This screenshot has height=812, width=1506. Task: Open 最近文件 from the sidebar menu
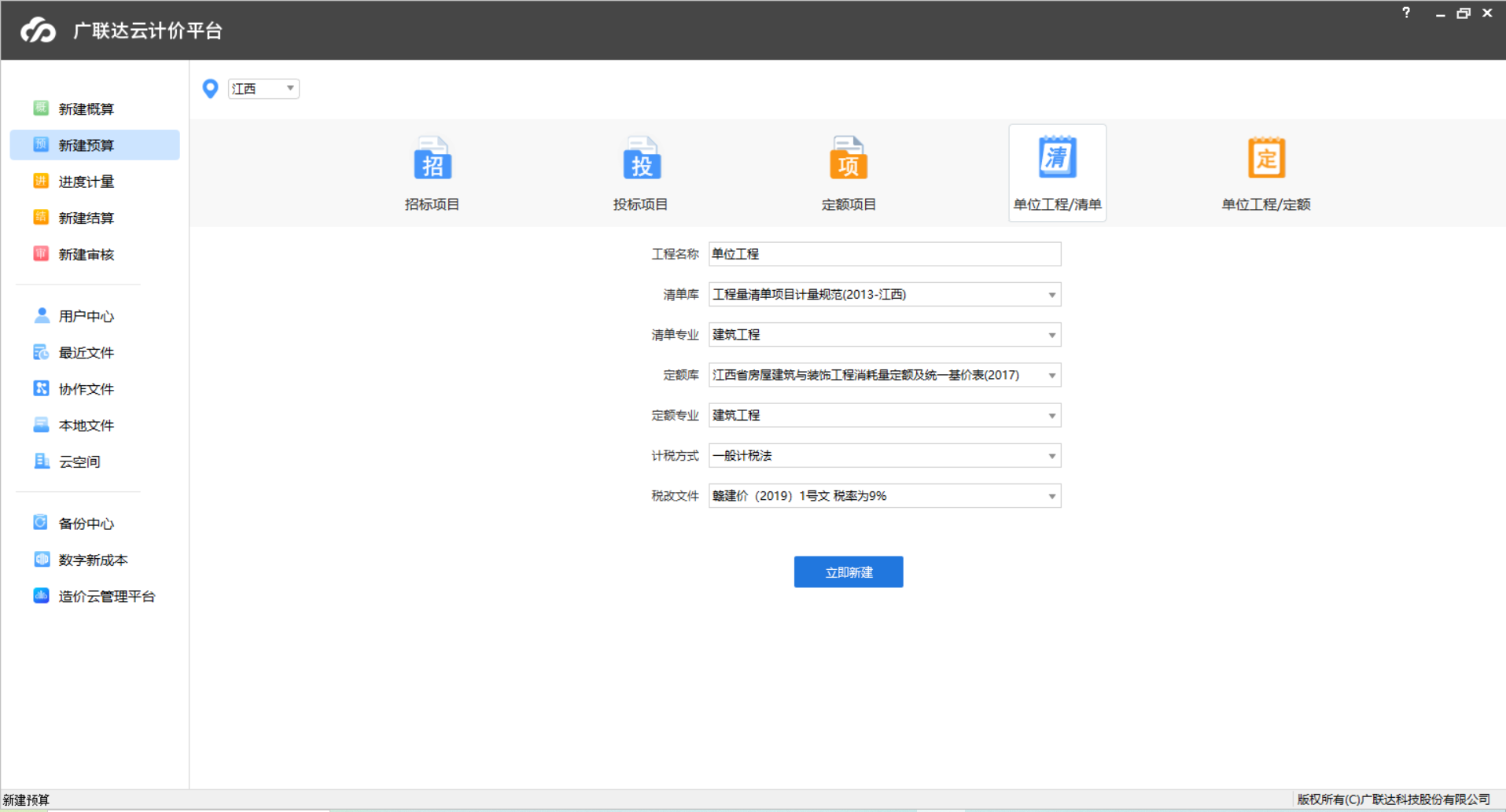(x=87, y=353)
